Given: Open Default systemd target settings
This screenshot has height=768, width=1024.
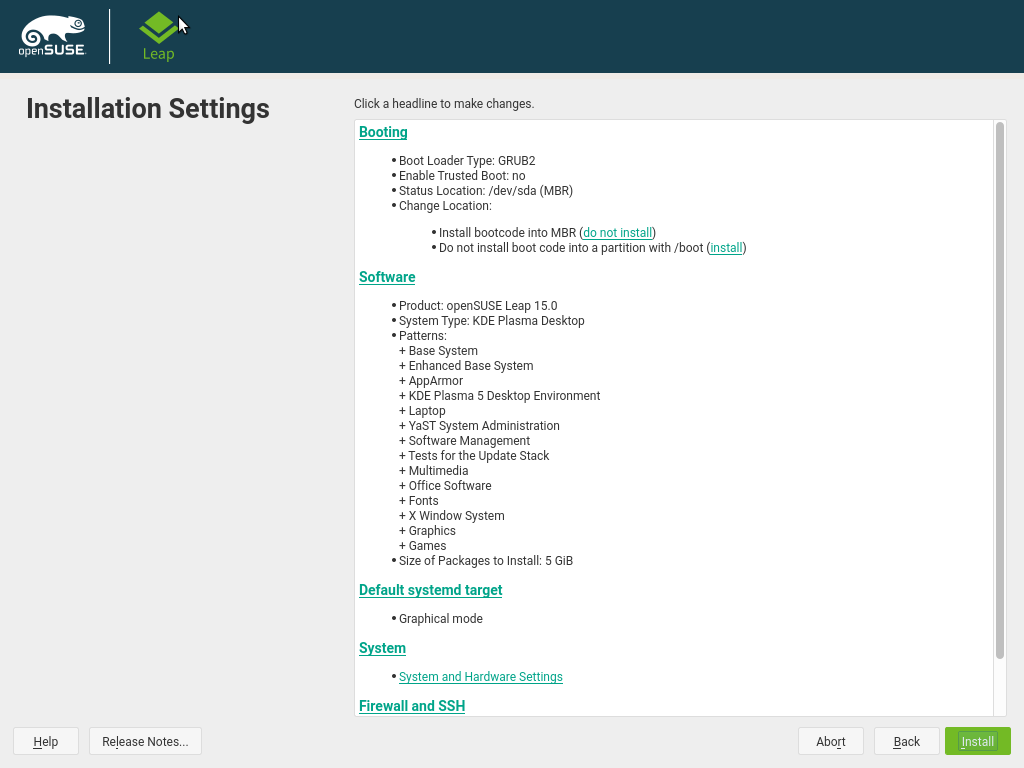Looking at the screenshot, I should tap(430, 590).
